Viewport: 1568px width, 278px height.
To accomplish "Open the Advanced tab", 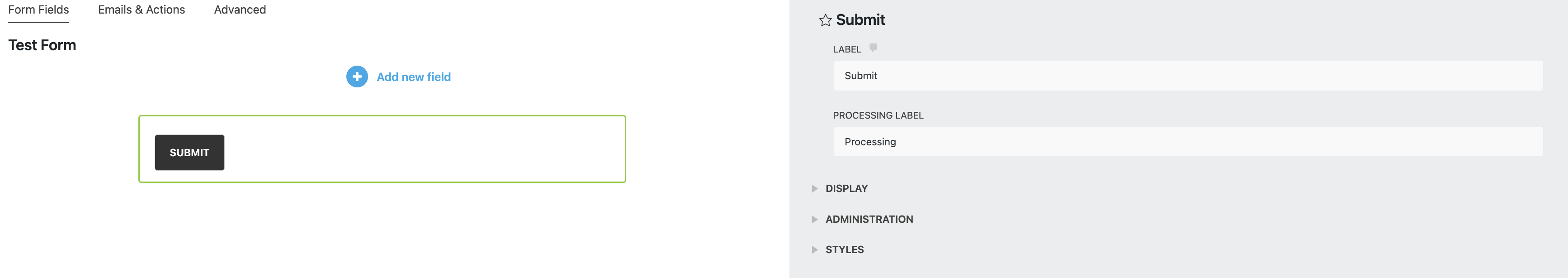I will (239, 9).
